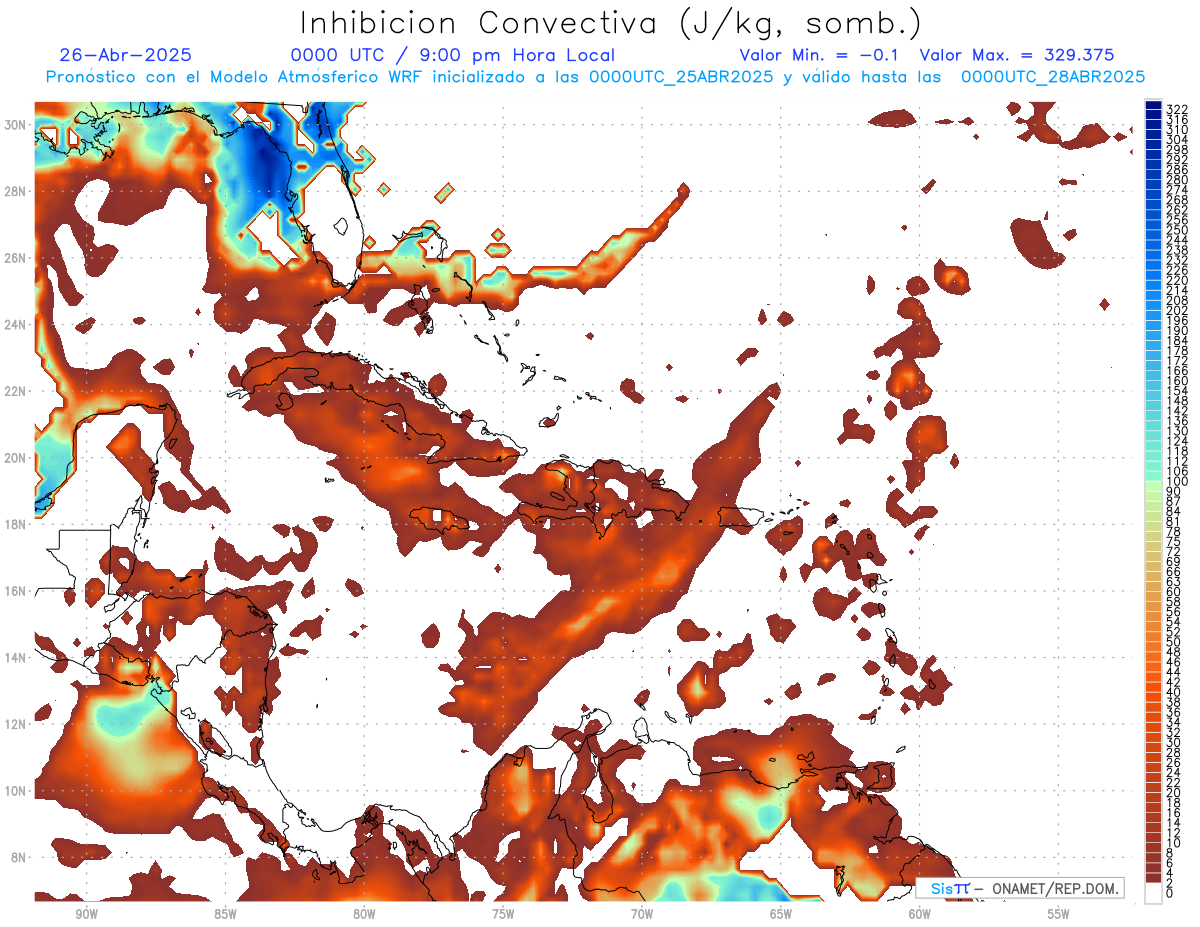Click the darkest blue colorbar swatch at 322

click(1153, 107)
